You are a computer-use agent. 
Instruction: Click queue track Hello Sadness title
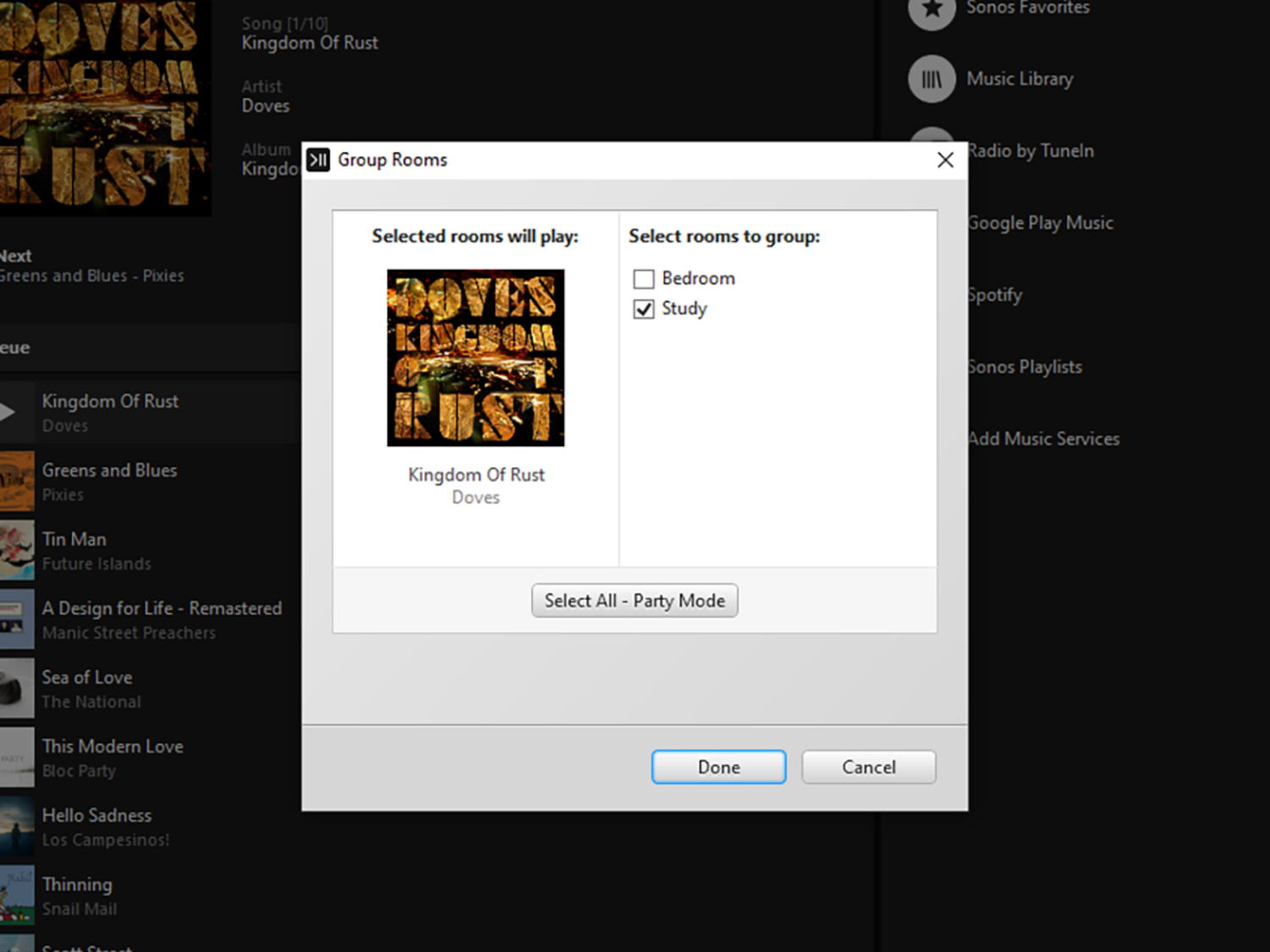97,815
